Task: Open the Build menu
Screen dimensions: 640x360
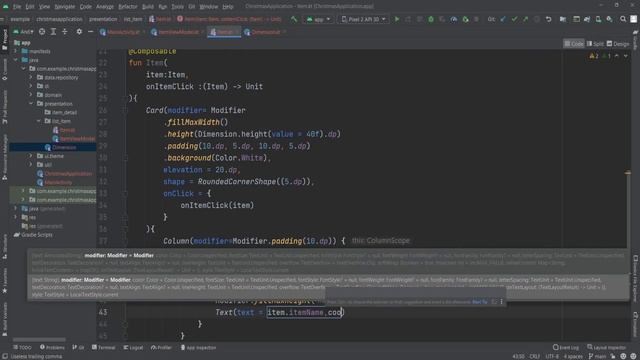Action: (x=148, y=7)
